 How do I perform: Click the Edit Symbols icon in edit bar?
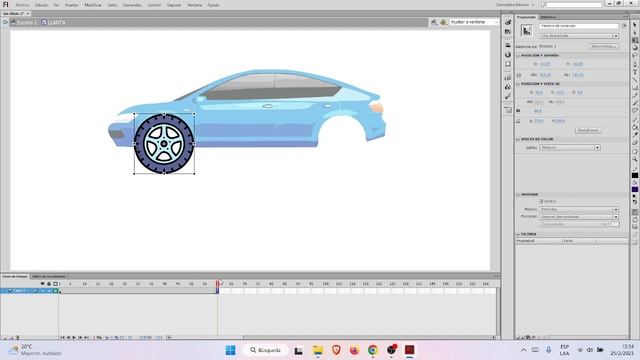(x=444, y=22)
